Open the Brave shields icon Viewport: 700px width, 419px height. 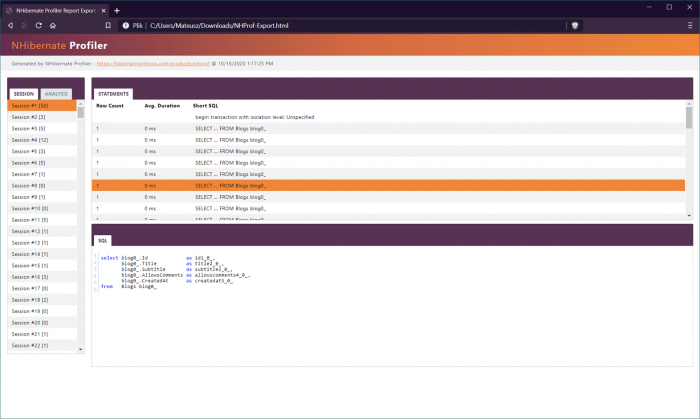575,25
